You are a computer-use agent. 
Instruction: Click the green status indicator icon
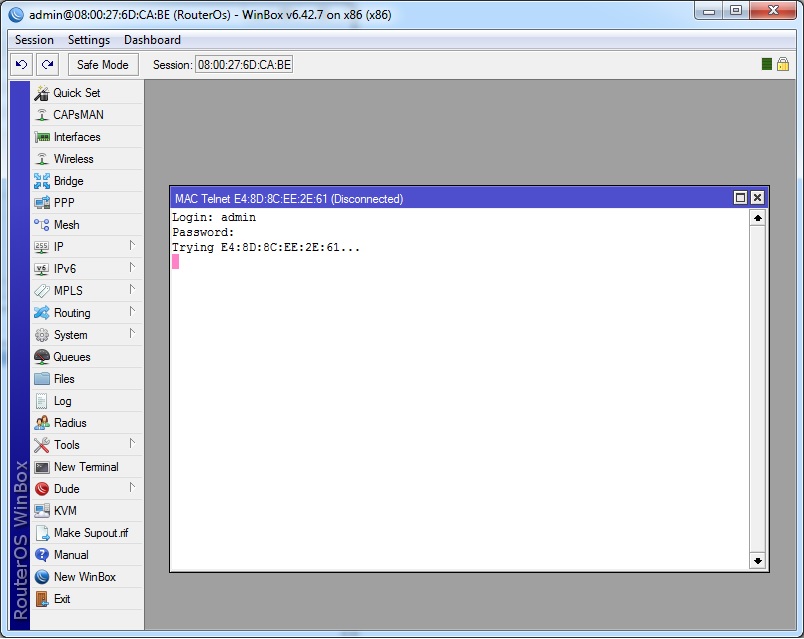pos(767,64)
